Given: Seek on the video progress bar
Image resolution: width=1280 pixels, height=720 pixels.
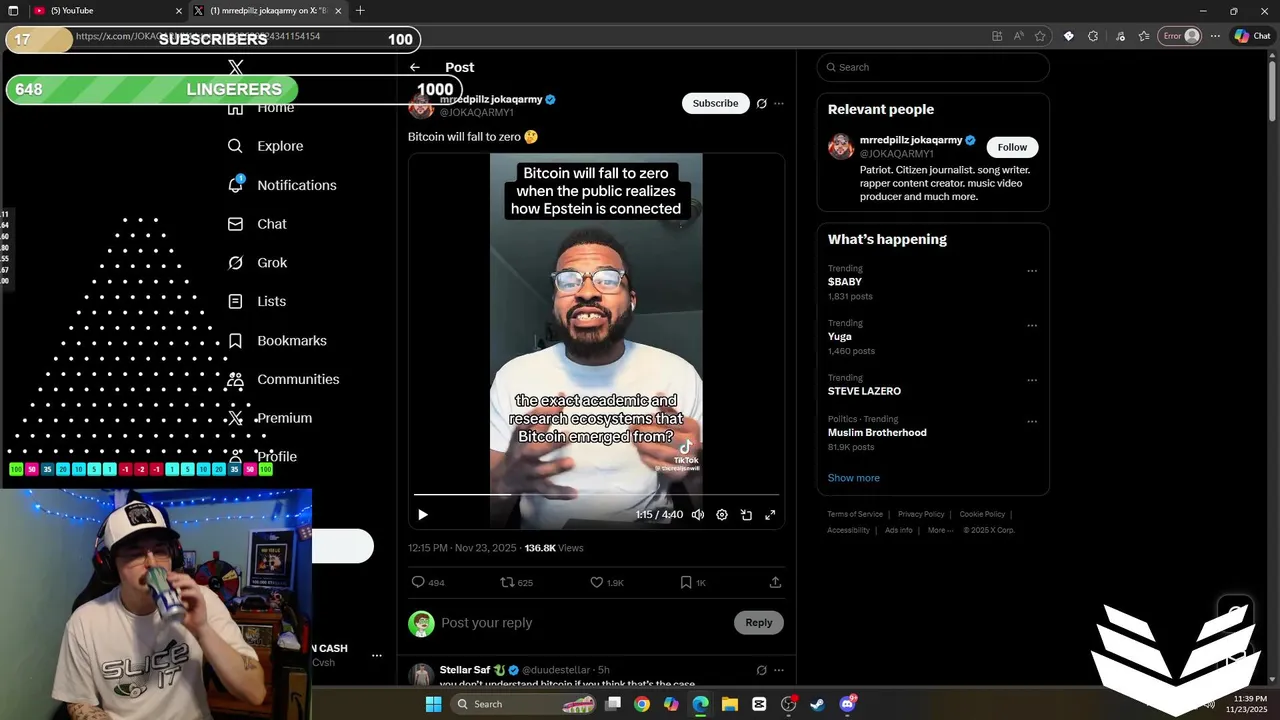Looking at the screenshot, I should point(596,494).
